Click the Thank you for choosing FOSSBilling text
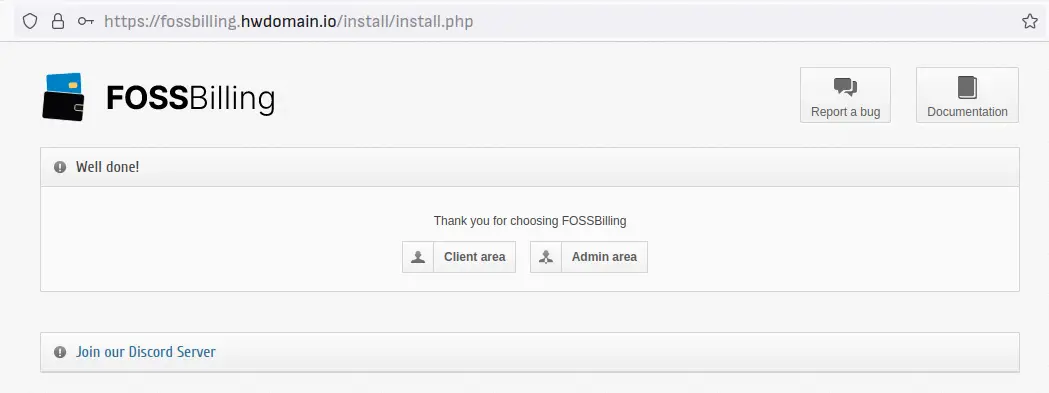The height and width of the screenshot is (393, 1049). click(x=530, y=221)
